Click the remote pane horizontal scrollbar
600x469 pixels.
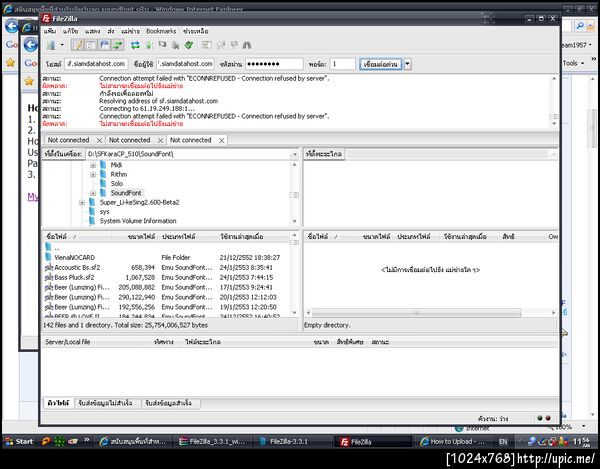pos(416,313)
